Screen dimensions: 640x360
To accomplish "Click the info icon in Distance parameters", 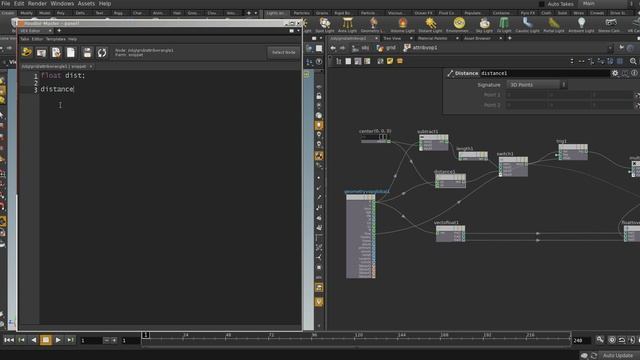I will [634, 73].
